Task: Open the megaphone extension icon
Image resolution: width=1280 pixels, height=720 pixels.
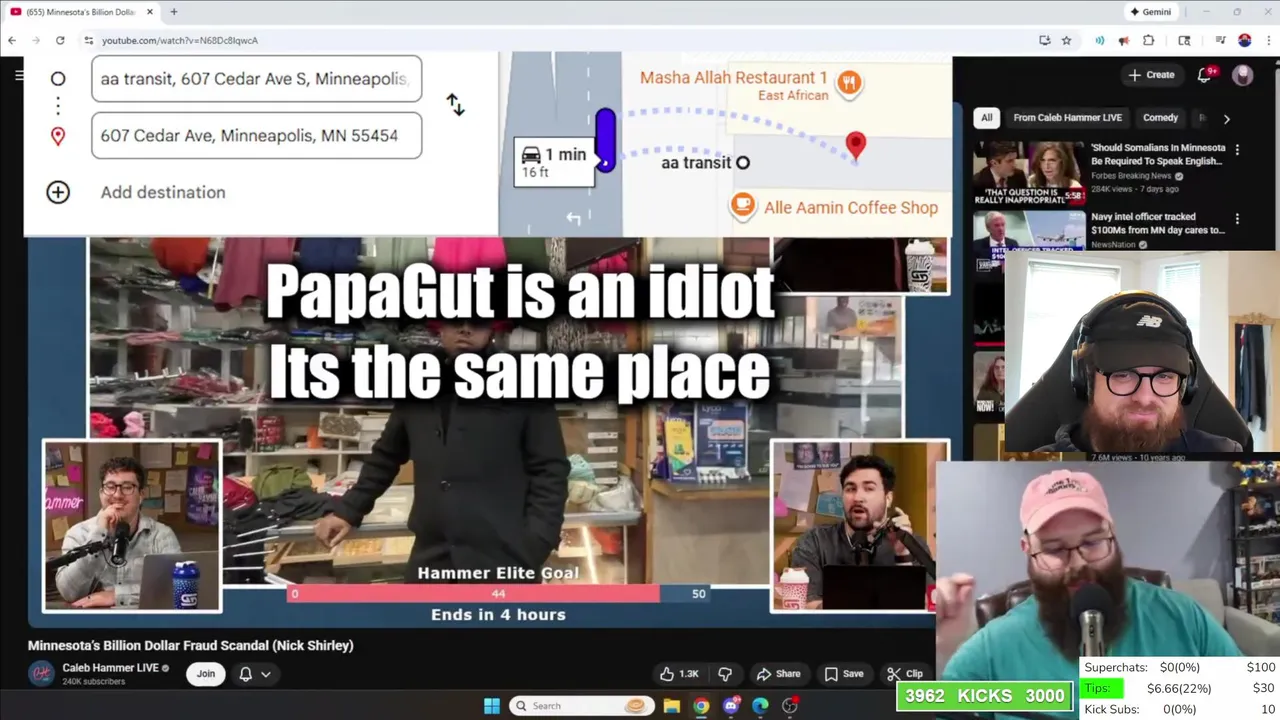Action: (x=1124, y=40)
